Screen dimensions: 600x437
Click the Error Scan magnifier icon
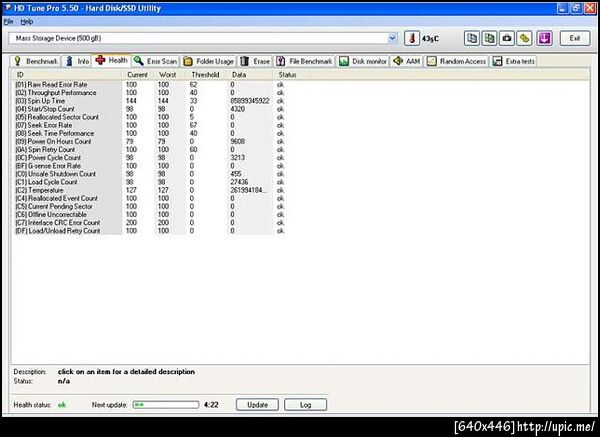(139, 61)
